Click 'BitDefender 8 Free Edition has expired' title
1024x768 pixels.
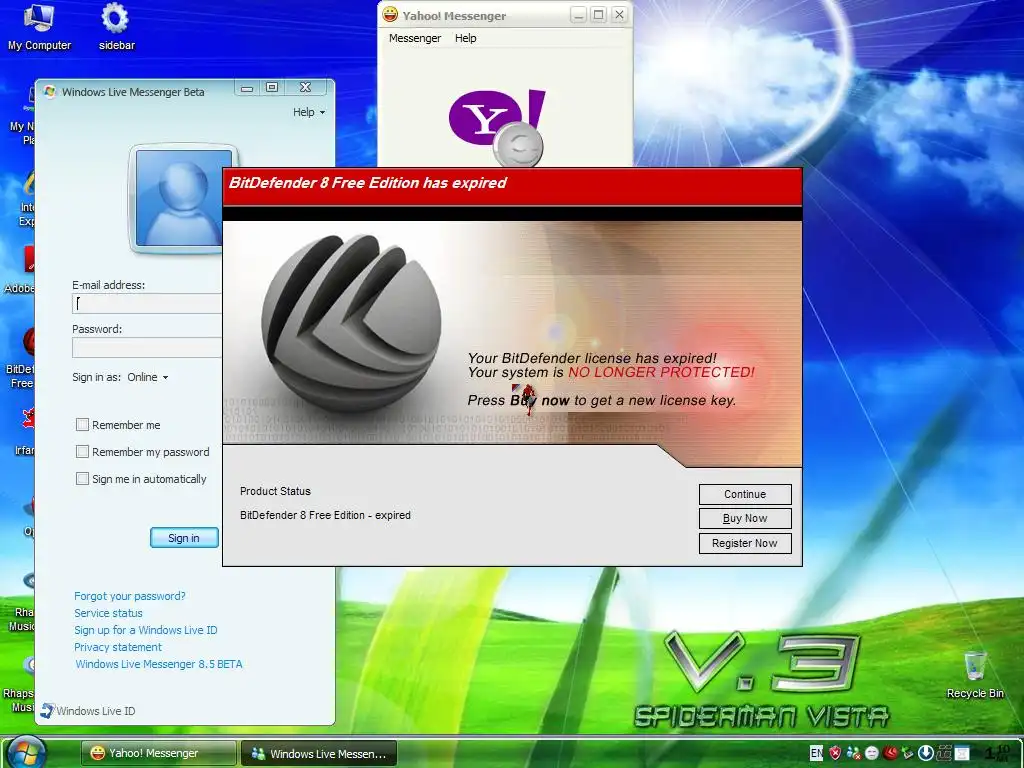(x=367, y=183)
